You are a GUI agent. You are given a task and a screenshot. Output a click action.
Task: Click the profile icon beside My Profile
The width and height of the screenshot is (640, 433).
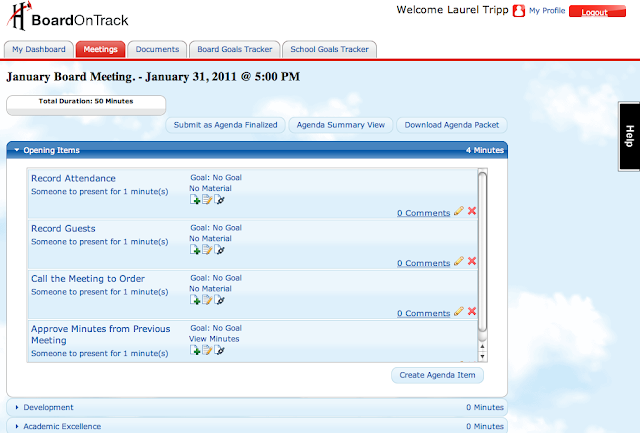click(x=519, y=11)
